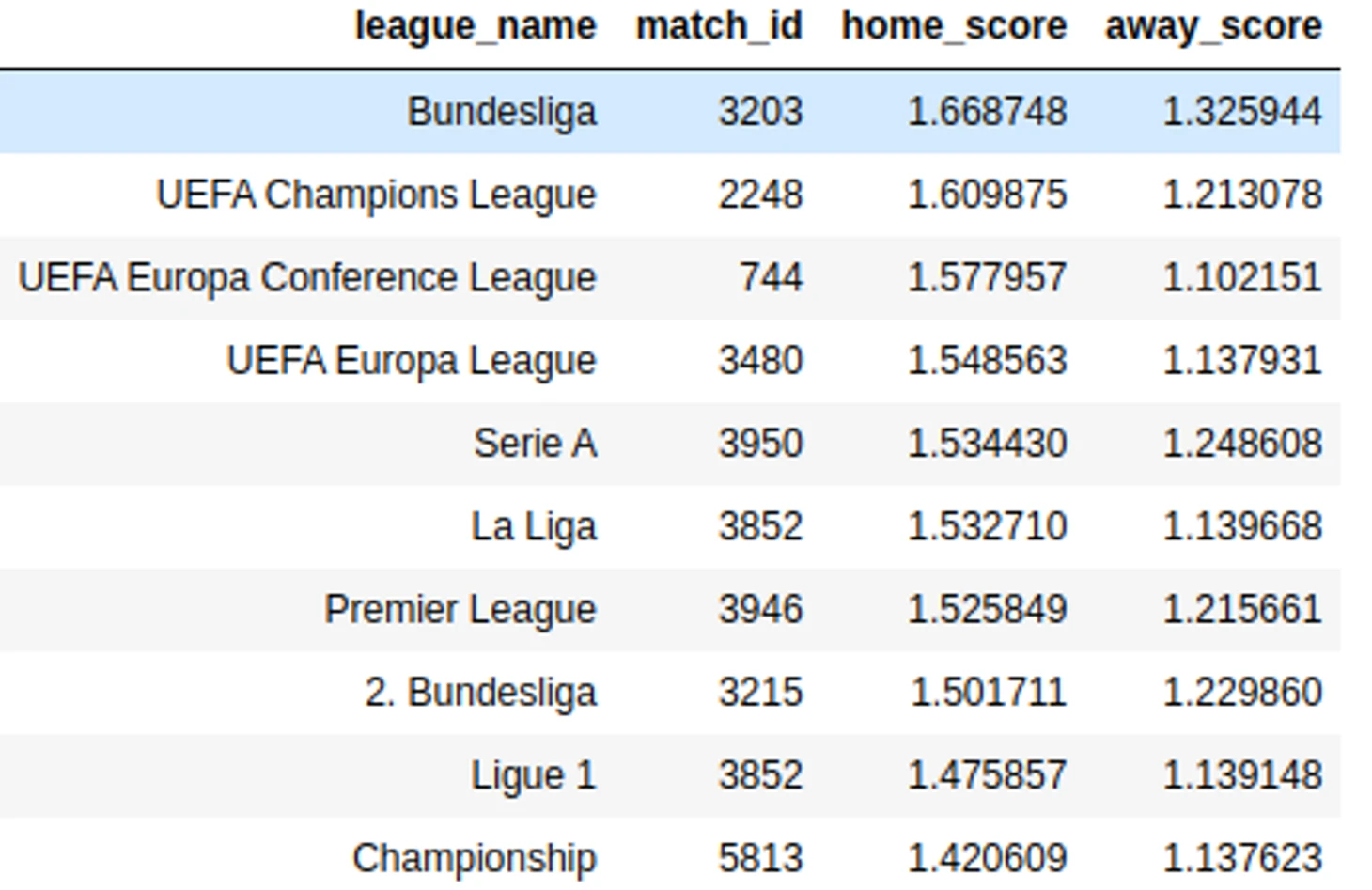Select the Bundesliga row label
Screen dimensions: 1372x890
click(502, 112)
